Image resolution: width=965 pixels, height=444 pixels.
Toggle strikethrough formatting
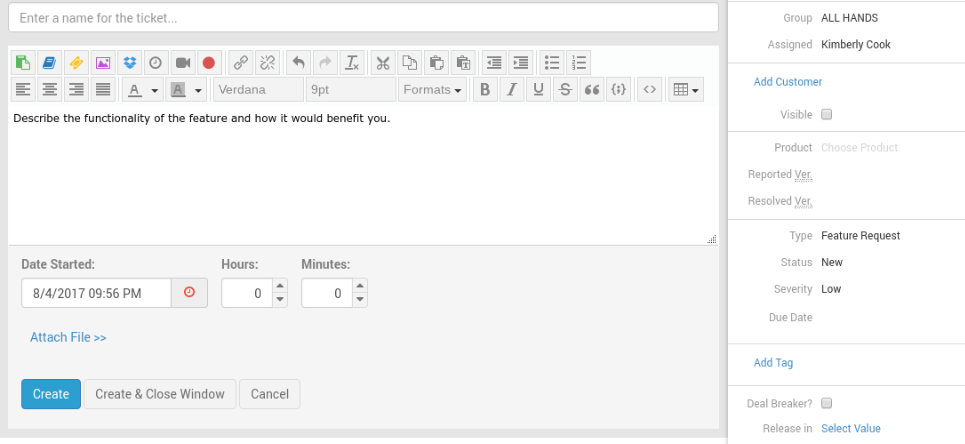565,90
